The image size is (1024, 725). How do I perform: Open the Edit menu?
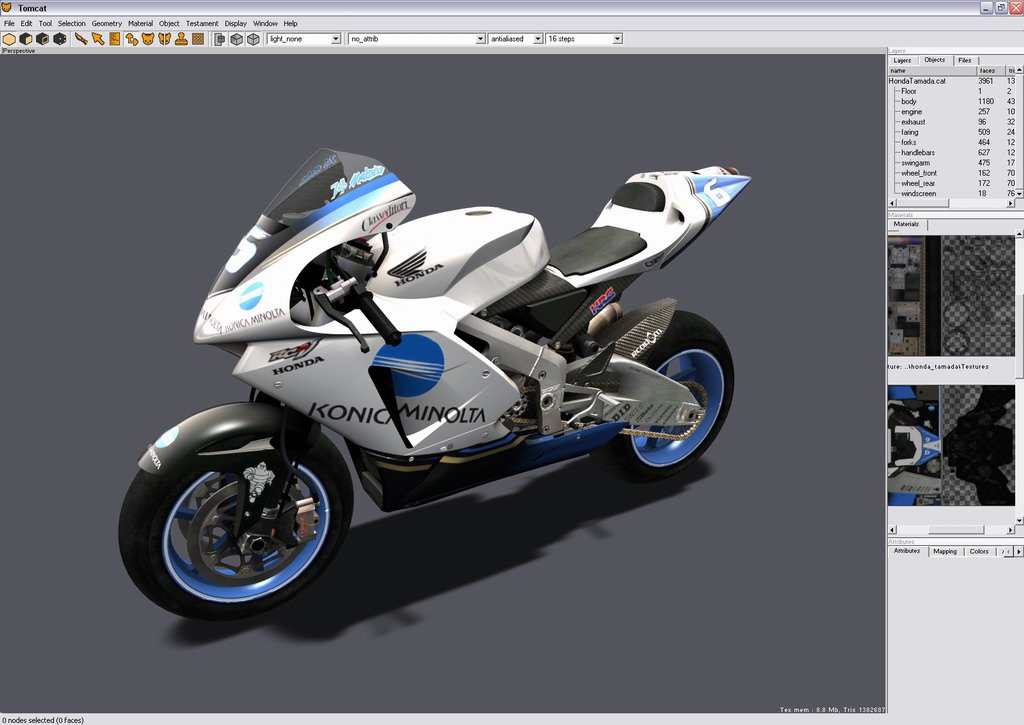[26, 24]
